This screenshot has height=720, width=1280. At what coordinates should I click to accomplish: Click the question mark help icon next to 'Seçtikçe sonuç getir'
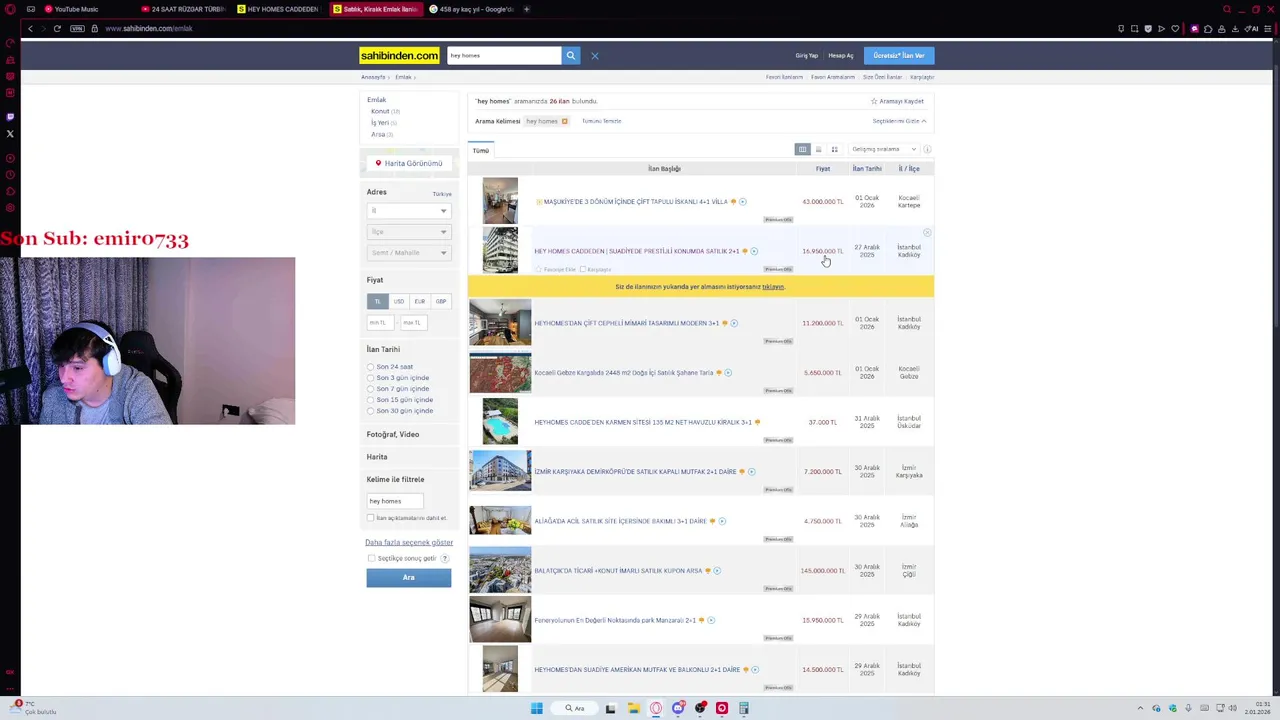pos(445,558)
